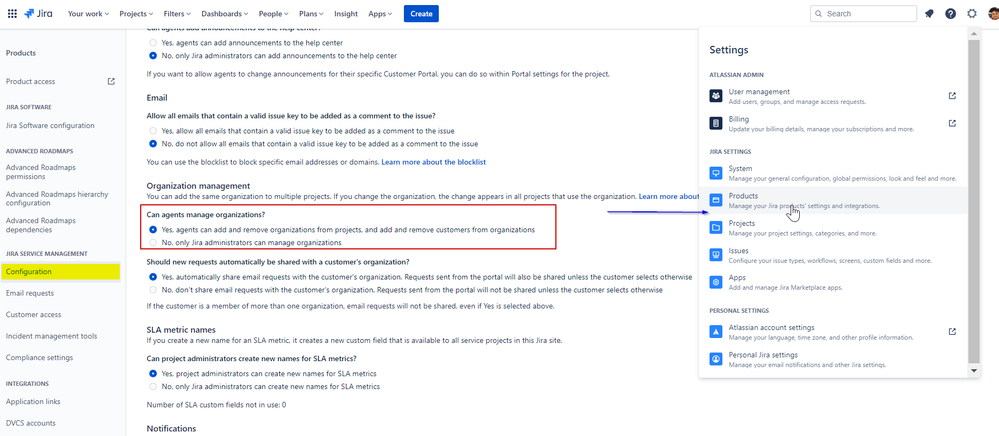The image size is (999, 436).
Task: Open Product access link in sidebar
Action: [x=31, y=81]
